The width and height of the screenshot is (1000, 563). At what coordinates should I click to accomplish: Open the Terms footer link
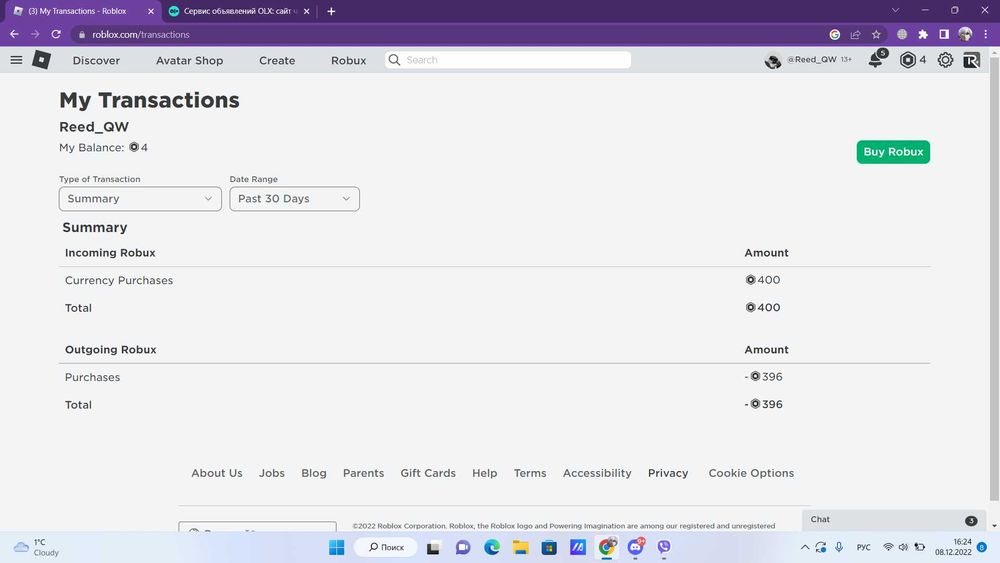(530, 473)
